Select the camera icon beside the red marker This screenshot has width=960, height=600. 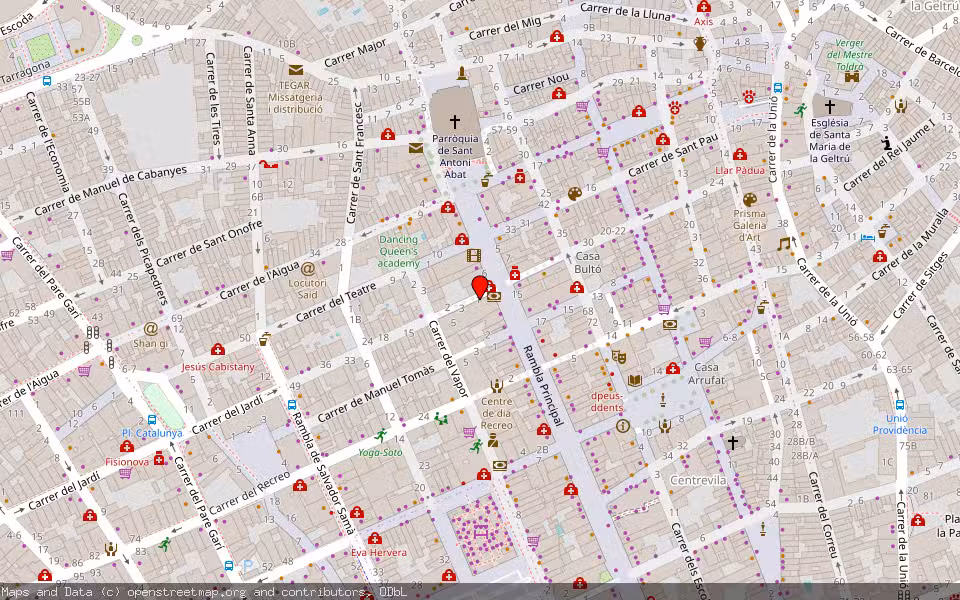[494, 296]
